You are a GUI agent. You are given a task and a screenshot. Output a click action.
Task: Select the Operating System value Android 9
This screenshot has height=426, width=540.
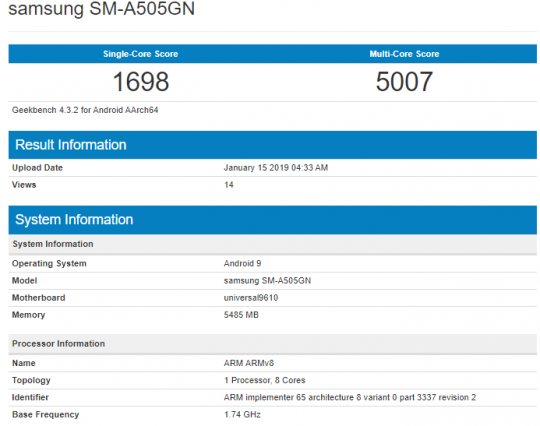click(x=242, y=263)
